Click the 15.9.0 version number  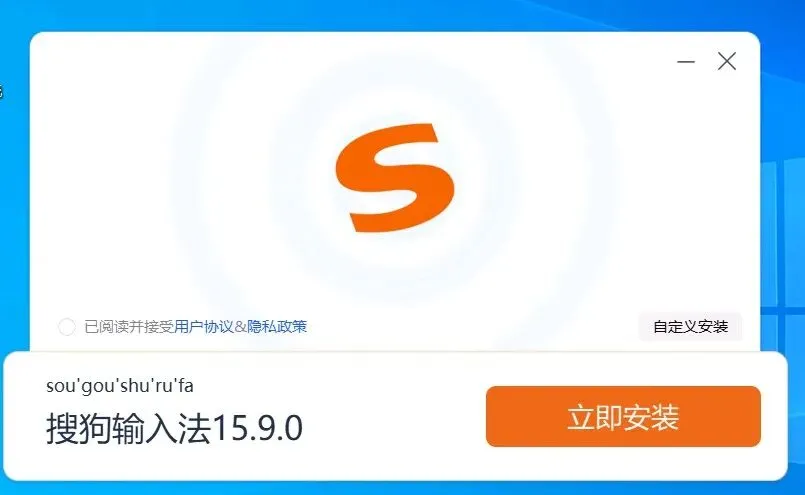257,428
